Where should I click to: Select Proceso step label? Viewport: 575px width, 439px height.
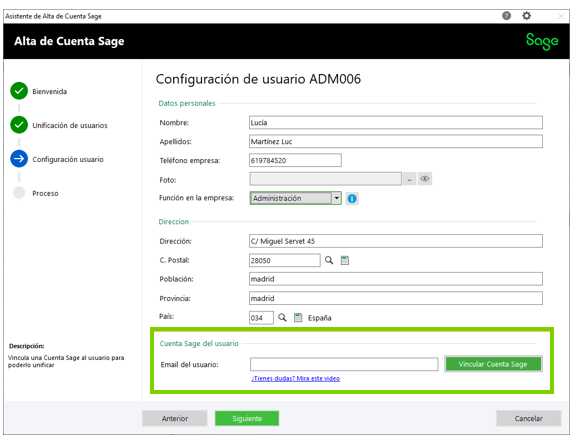[45, 193]
